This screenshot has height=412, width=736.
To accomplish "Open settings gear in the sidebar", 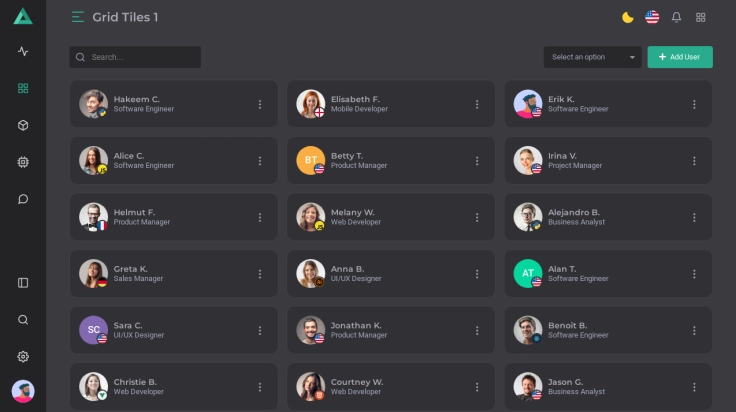I will (x=23, y=356).
